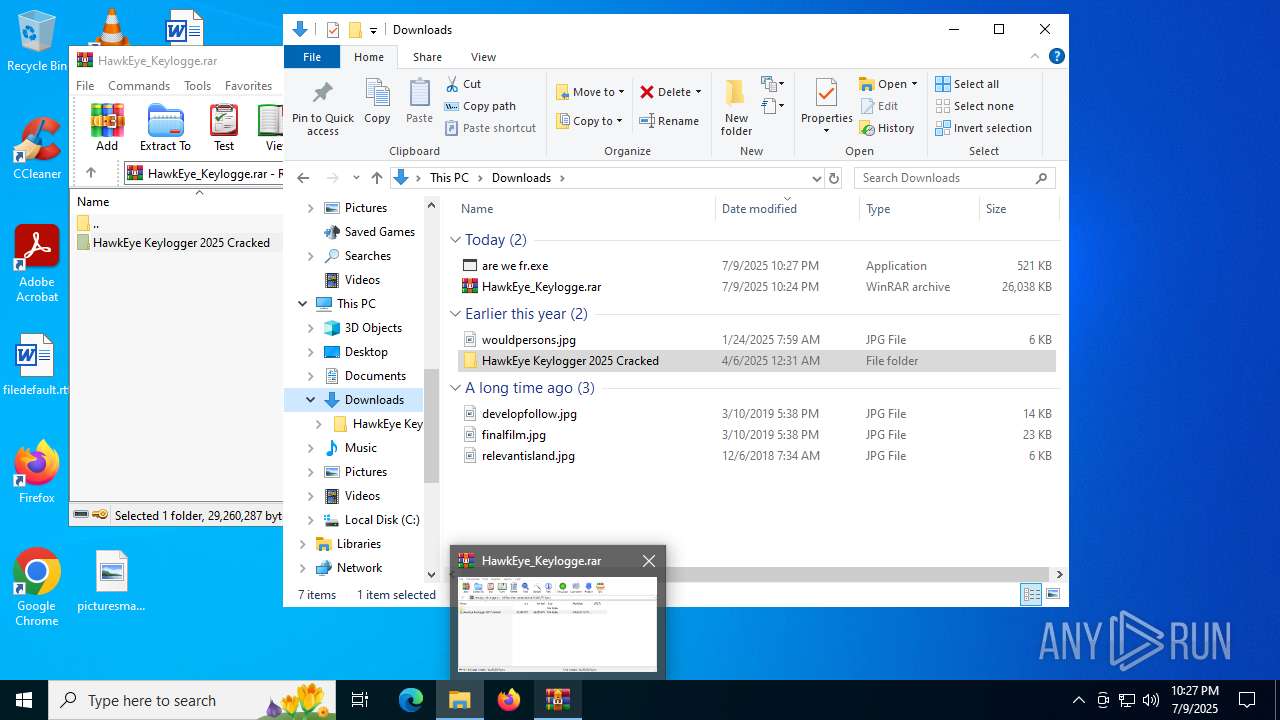Open WinRAR Tools menu
This screenshot has width=1280, height=720.
coord(197,86)
